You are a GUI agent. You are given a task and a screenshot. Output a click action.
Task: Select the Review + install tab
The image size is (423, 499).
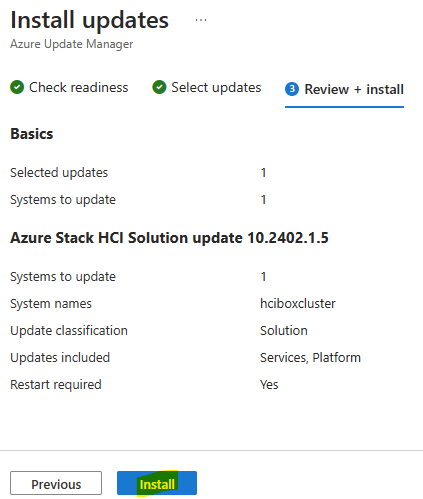[344, 89]
